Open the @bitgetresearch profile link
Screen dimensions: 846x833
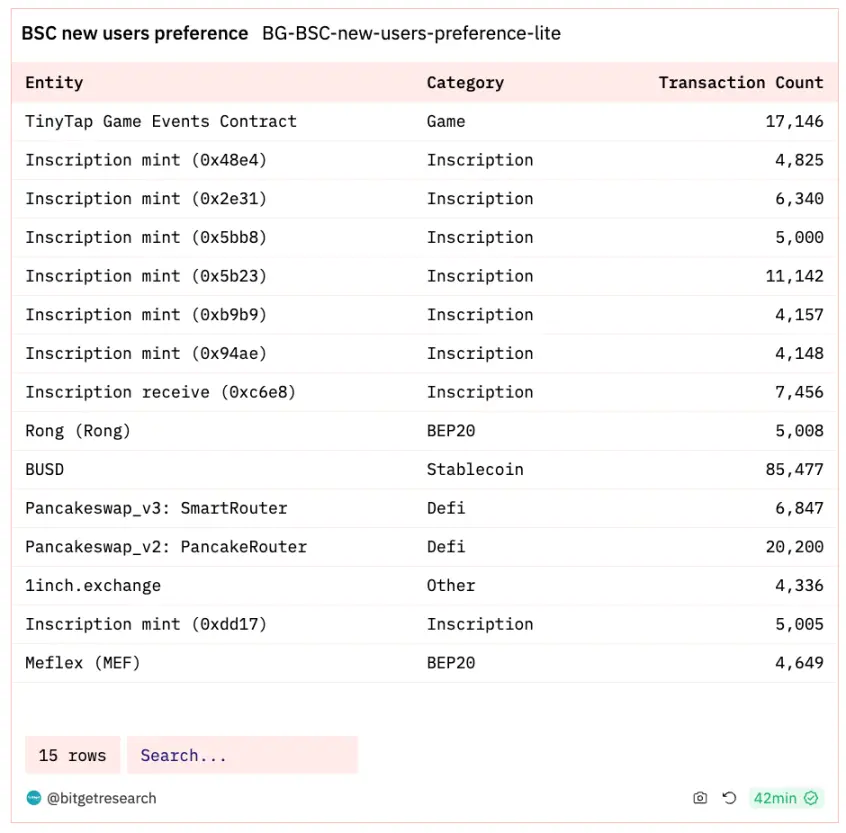coord(101,798)
